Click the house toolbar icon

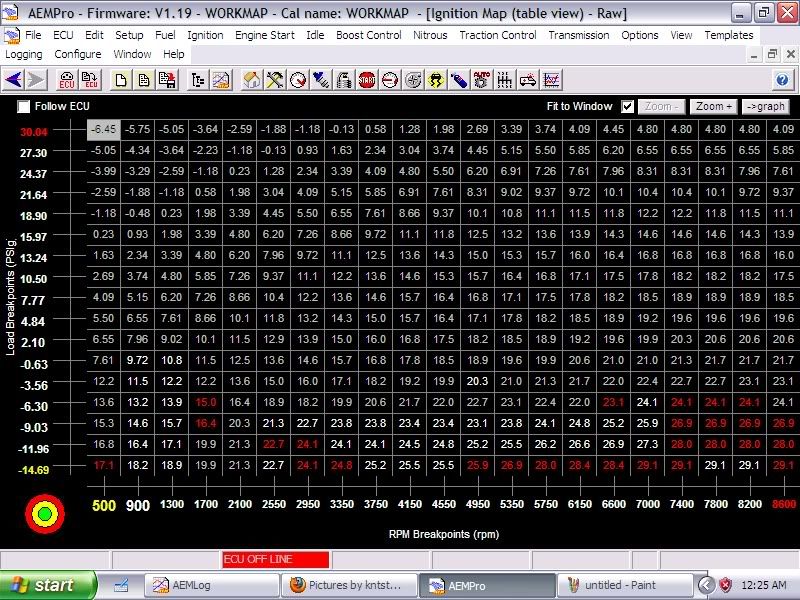coord(252,80)
